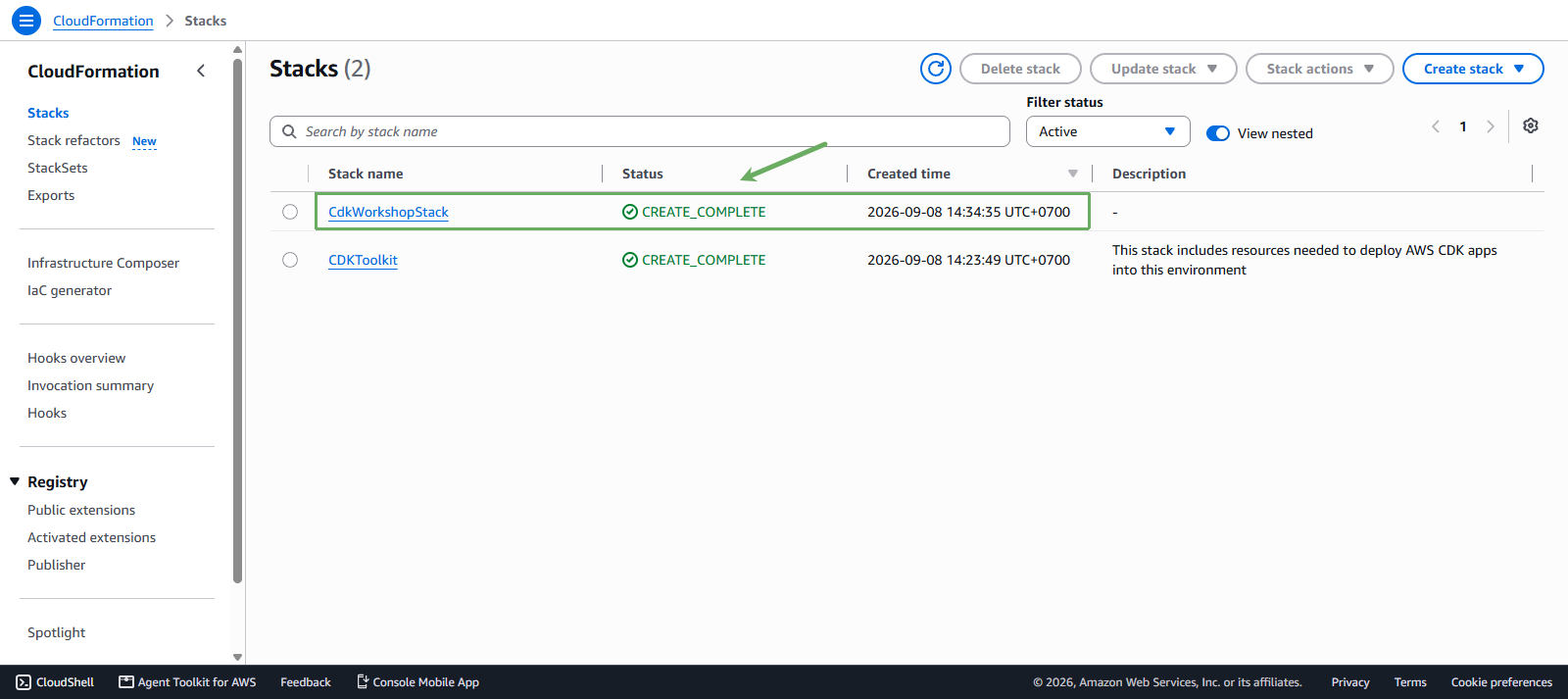This screenshot has width=1568, height=699.
Task: Toggle the View nested switch
Action: 1218,133
